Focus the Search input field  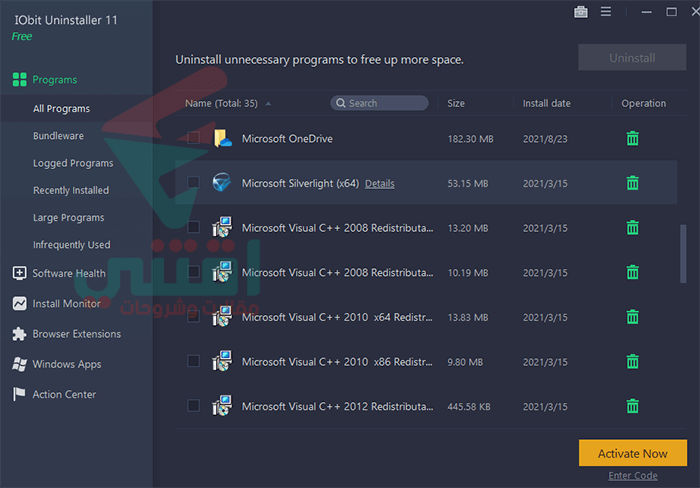tap(379, 103)
